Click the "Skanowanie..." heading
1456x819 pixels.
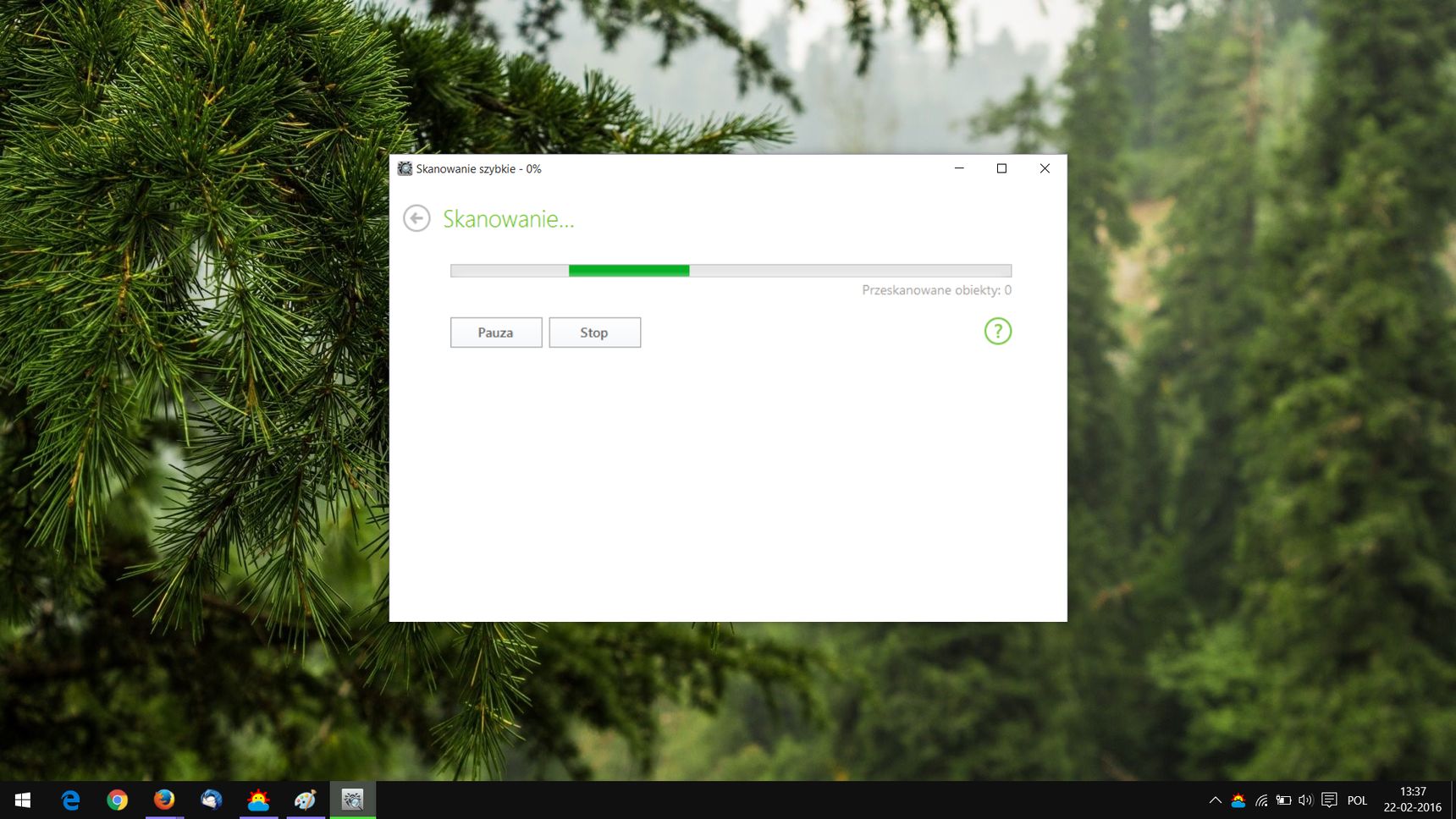(509, 219)
